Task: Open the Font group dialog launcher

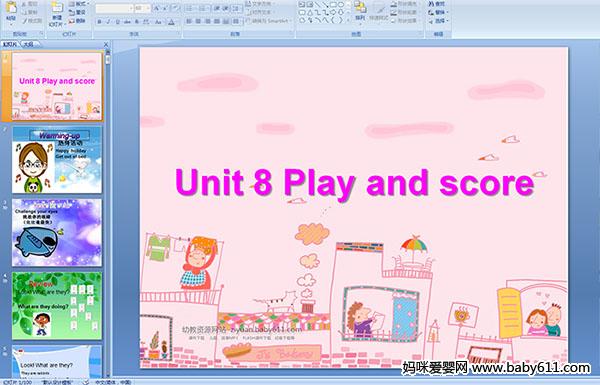Action: [179, 34]
